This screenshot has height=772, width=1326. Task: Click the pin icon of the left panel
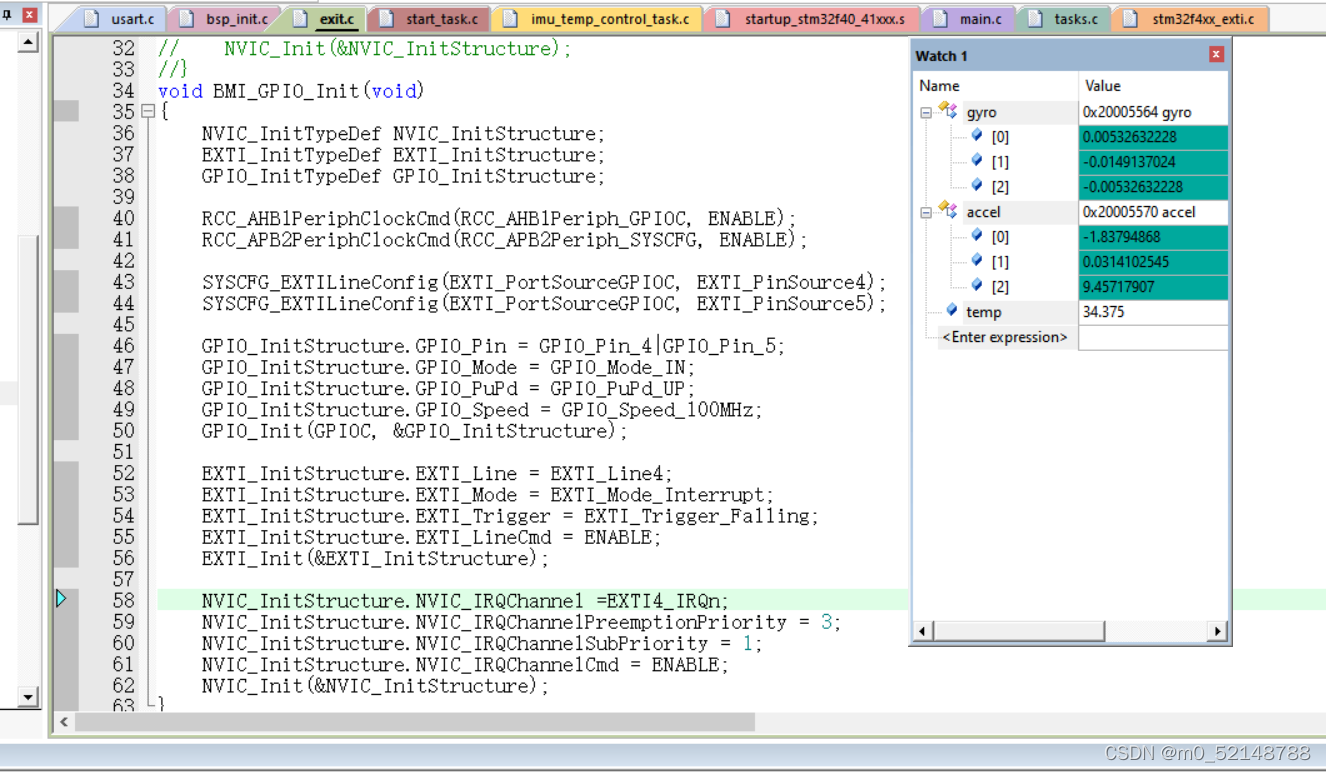[7, 15]
